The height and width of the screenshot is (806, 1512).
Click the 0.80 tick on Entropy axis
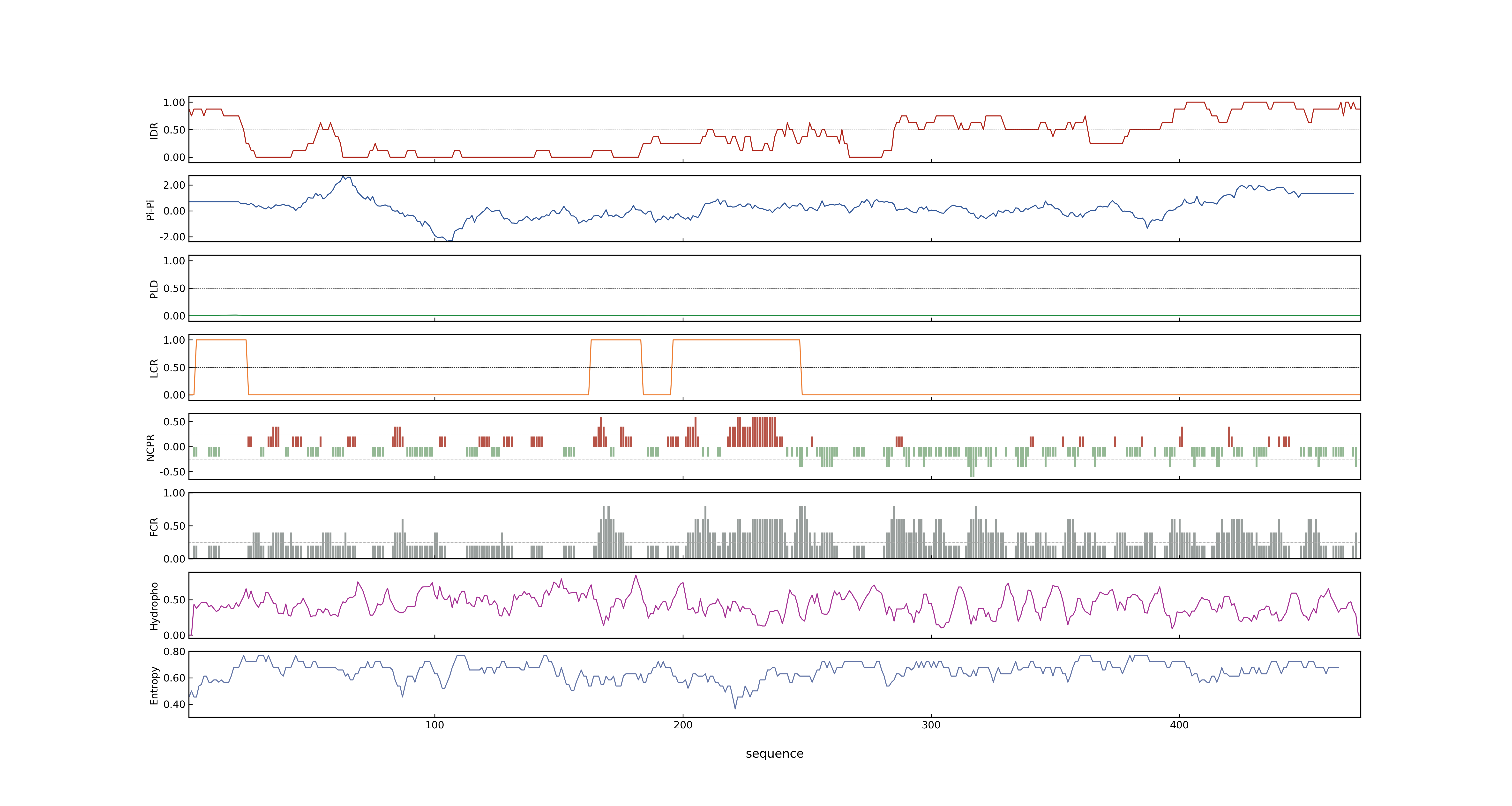pos(174,652)
